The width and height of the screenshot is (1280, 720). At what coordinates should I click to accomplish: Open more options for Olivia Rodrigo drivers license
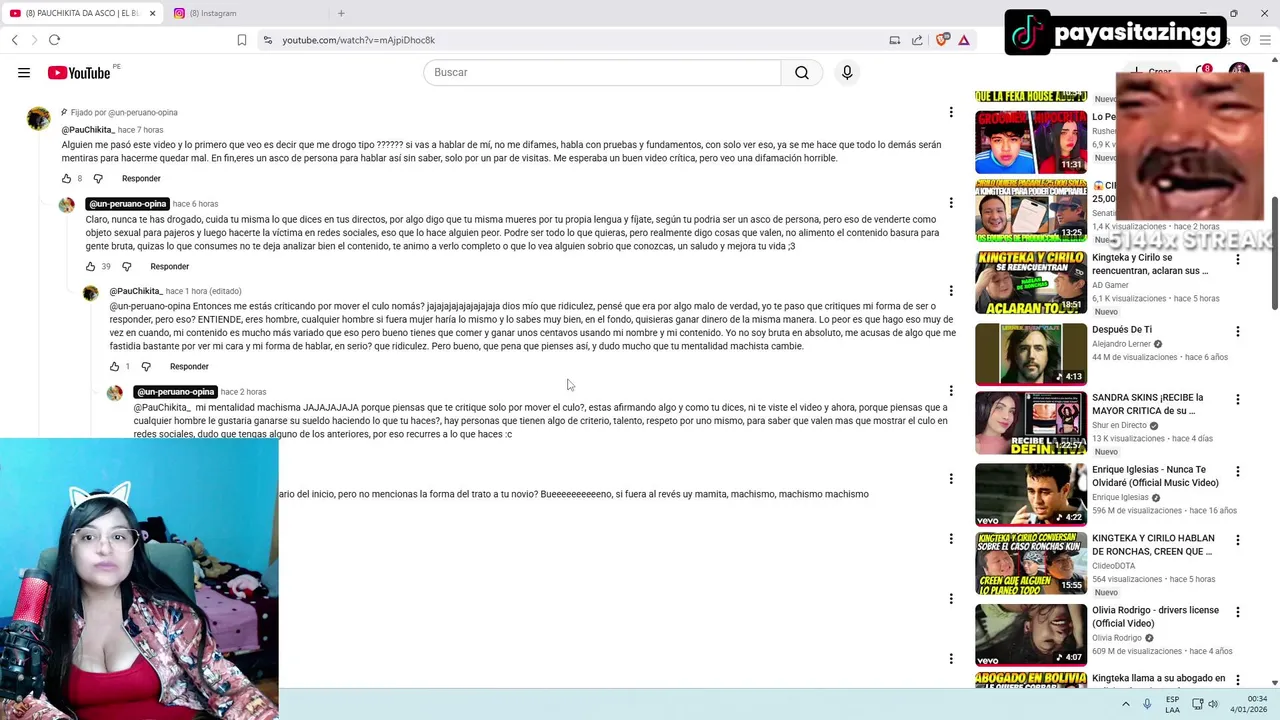(1238, 612)
